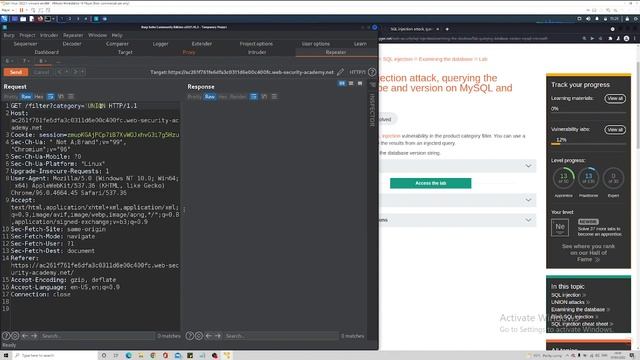The width and height of the screenshot is (640, 360).
Task: Open history dropdown beside back arrow
Action: (67, 72)
